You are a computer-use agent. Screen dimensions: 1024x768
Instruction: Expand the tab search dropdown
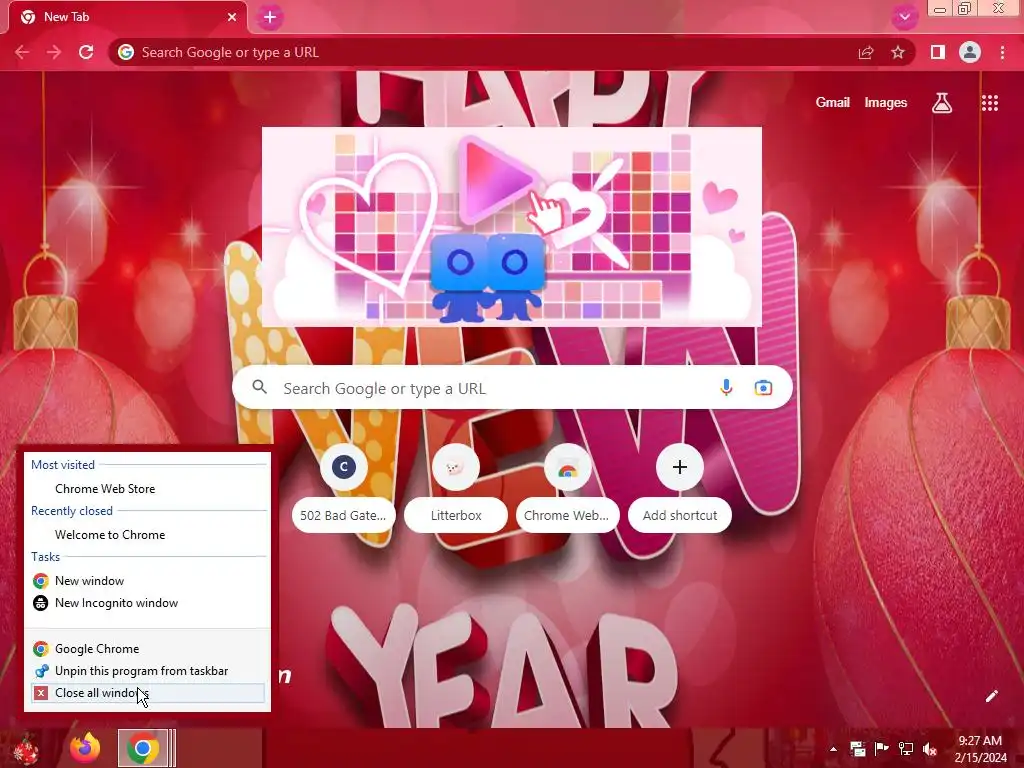tap(904, 17)
